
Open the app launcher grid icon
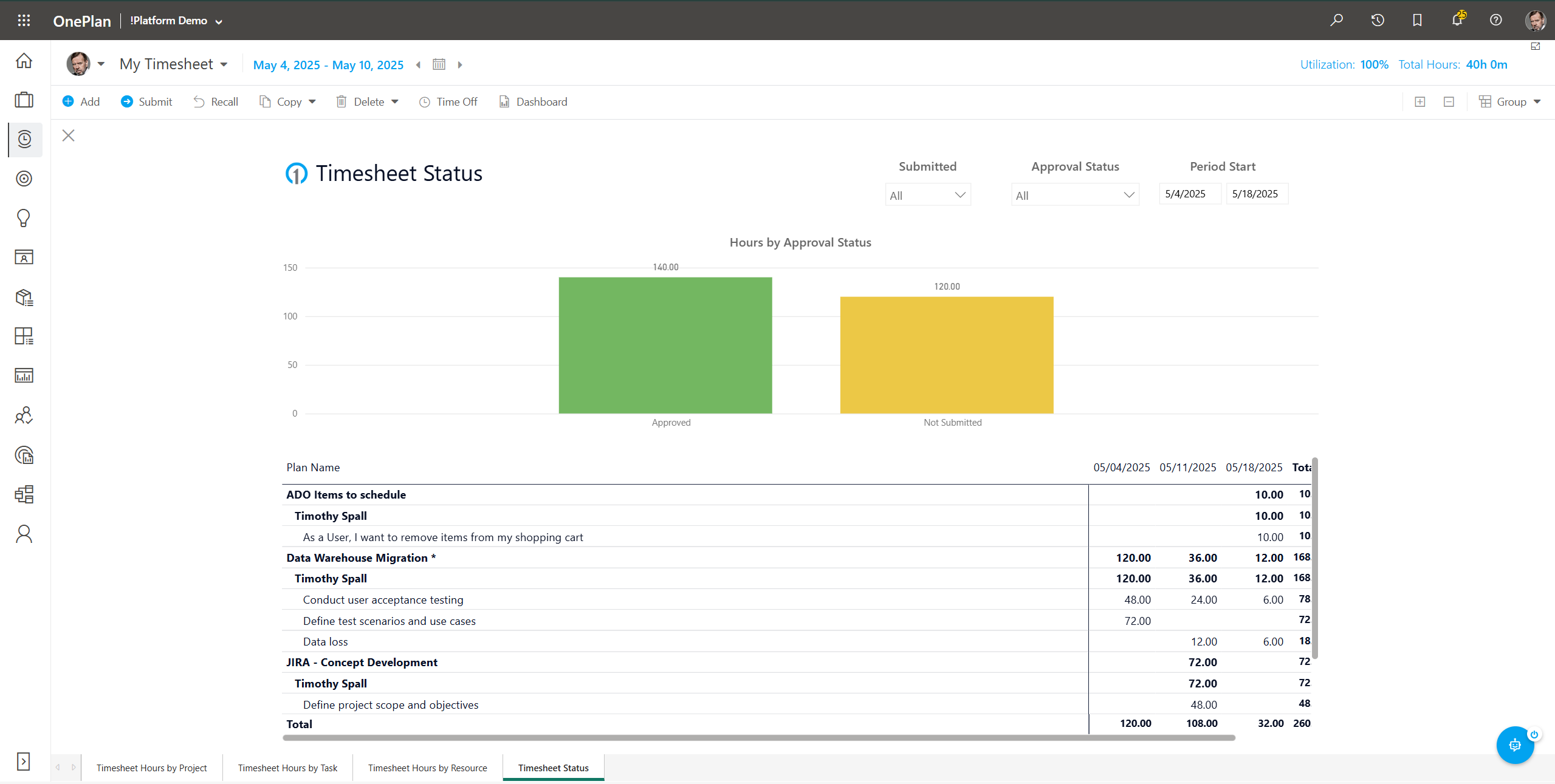pyautogui.click(x=24, y=20)
